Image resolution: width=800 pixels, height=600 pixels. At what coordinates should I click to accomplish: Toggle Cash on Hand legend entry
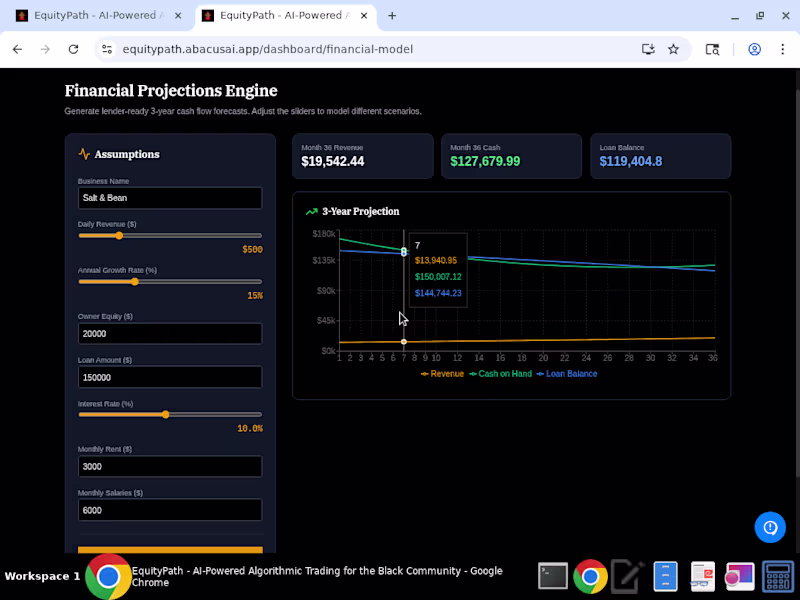coord(501,373)
